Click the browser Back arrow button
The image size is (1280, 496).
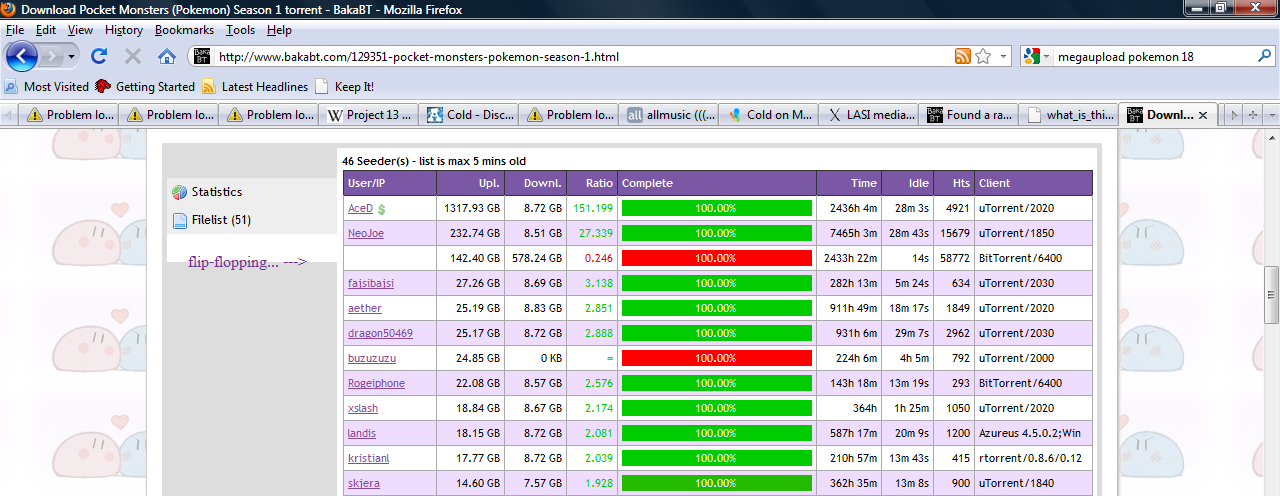coord(21,56)
